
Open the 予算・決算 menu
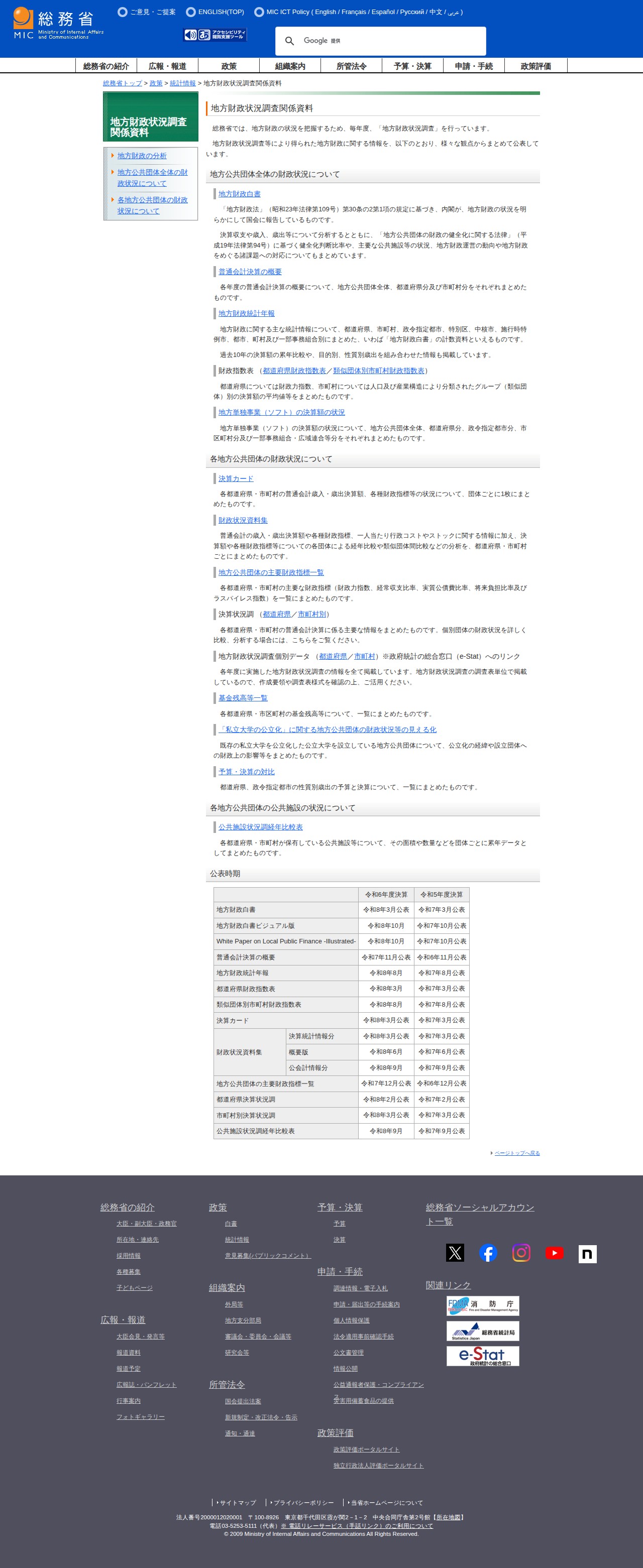412,66
